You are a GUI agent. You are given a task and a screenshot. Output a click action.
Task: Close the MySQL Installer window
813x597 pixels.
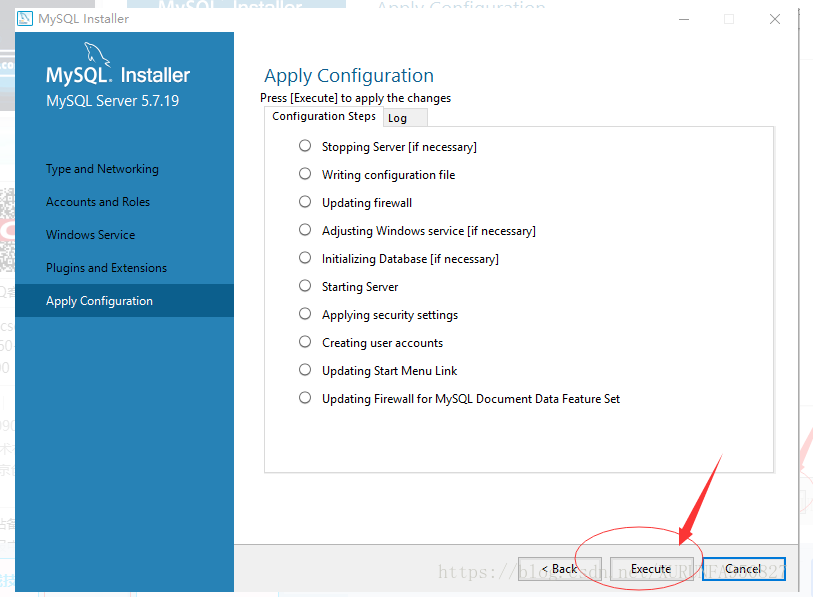click(x=775, y=19)
